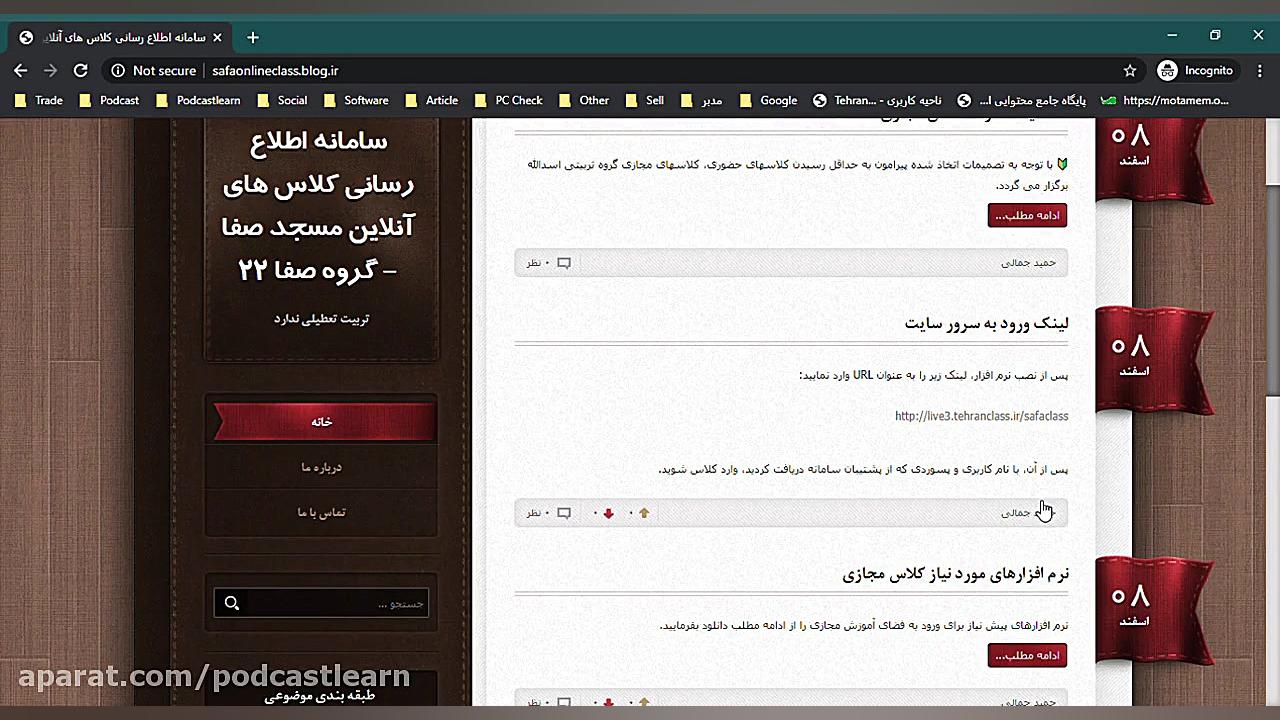The image size is (1280, 720).
Task: Click the magnifier icon in the sidebar search box
Action: [232, 602]
